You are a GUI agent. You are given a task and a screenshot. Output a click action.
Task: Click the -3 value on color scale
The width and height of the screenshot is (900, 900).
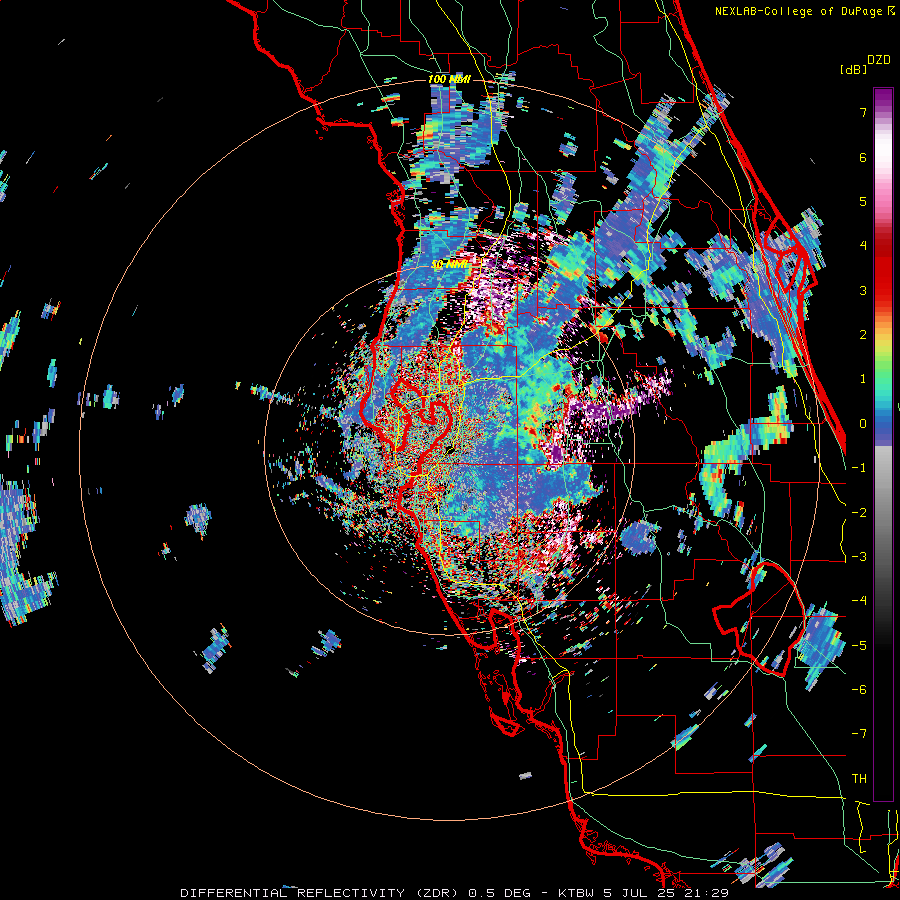point(859,557)
